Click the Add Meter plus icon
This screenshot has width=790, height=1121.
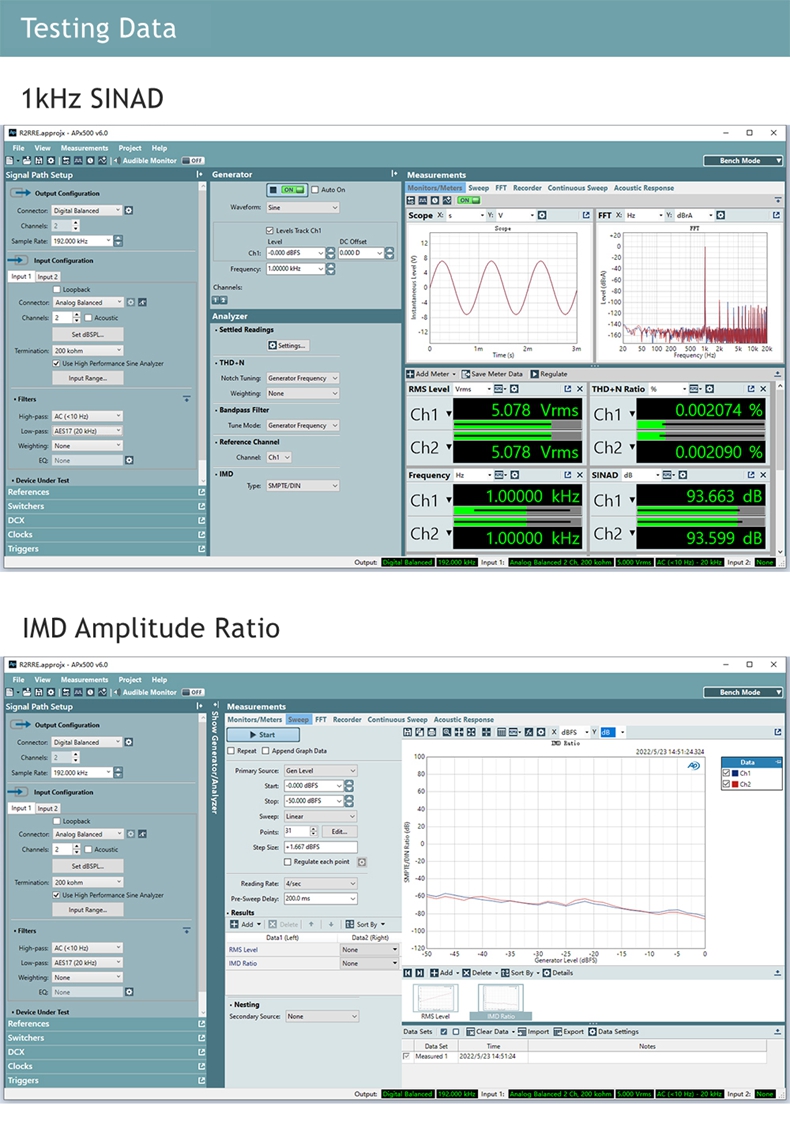point(410,374)
